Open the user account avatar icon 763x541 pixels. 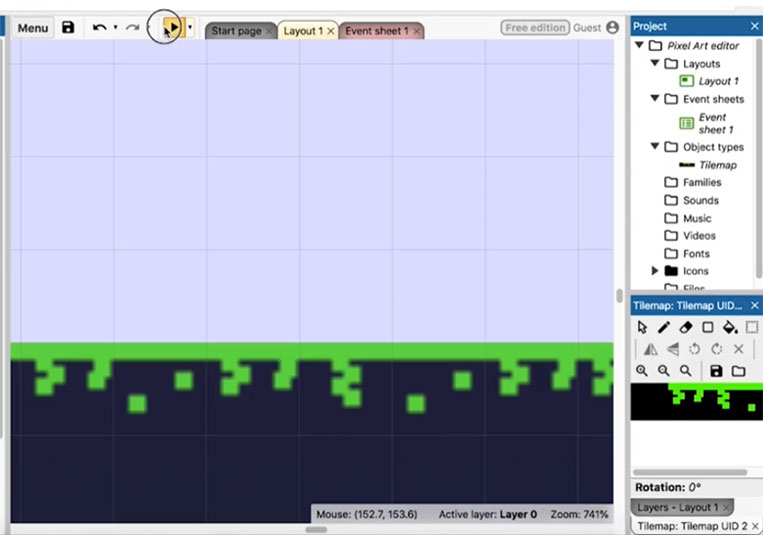click(x=613, y=27)
